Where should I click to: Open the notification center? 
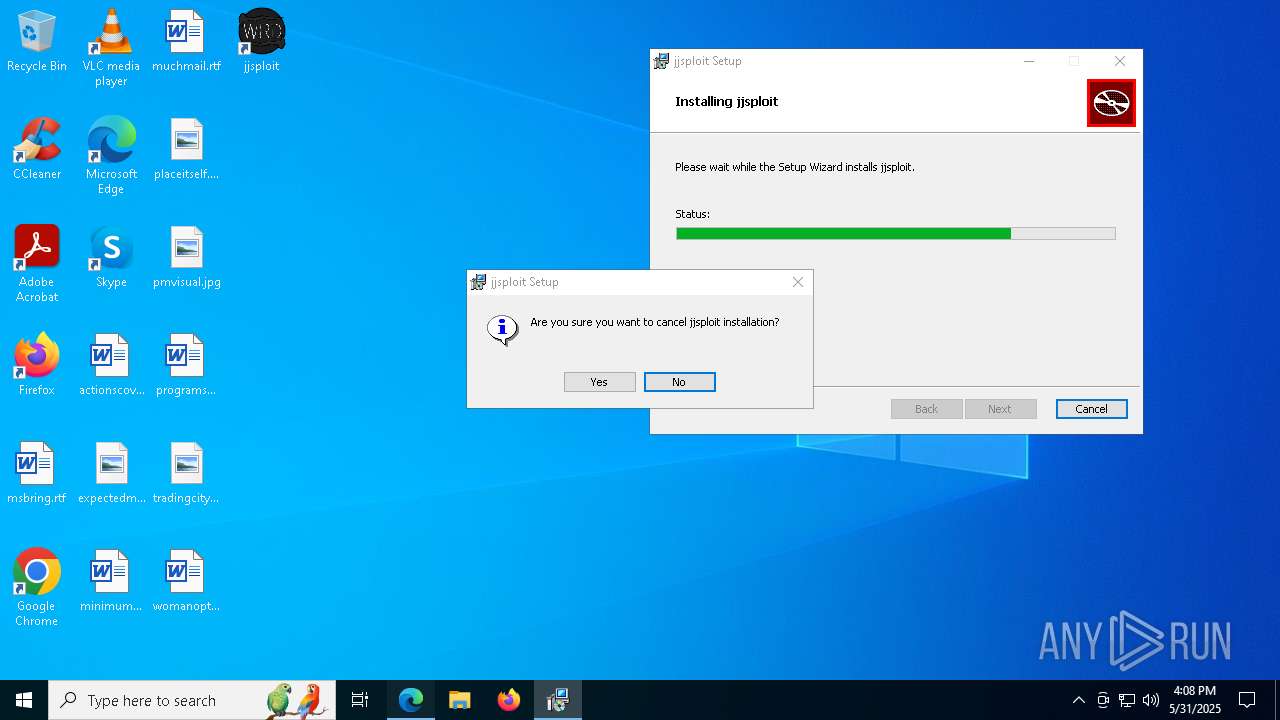click(x=1247, y=700)
